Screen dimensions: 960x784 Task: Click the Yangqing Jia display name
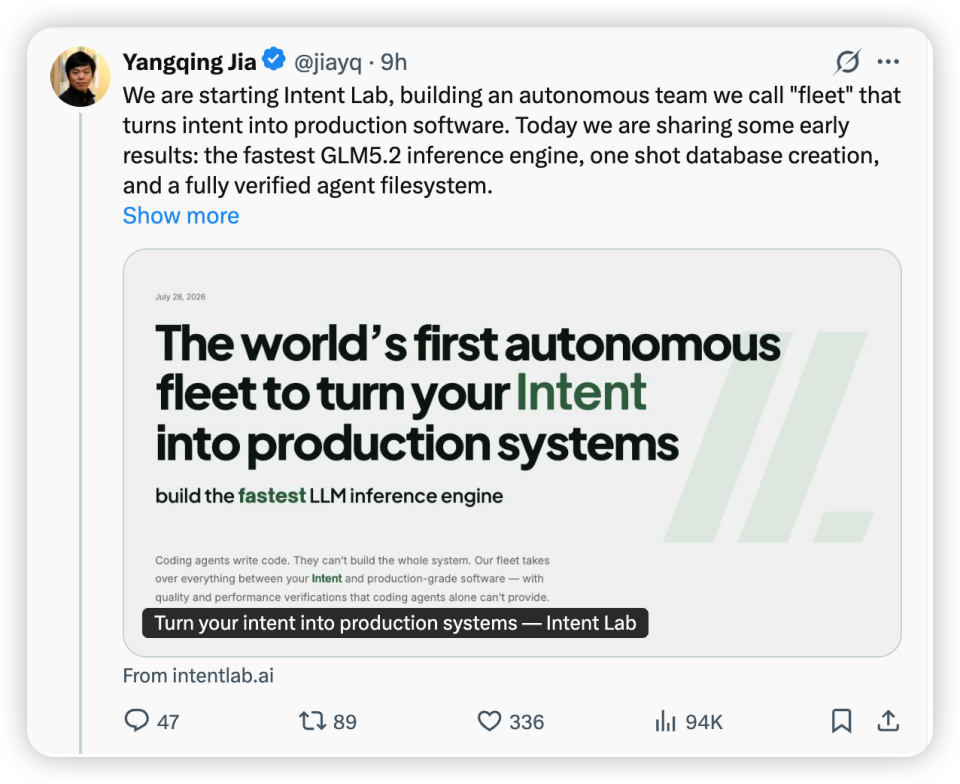(189, 62)
